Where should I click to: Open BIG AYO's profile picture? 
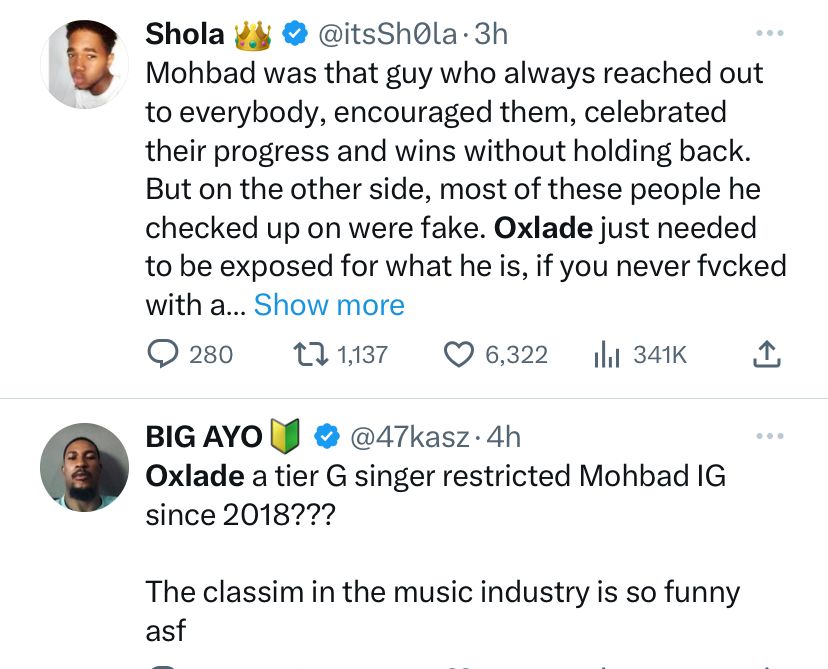(84, 467)
